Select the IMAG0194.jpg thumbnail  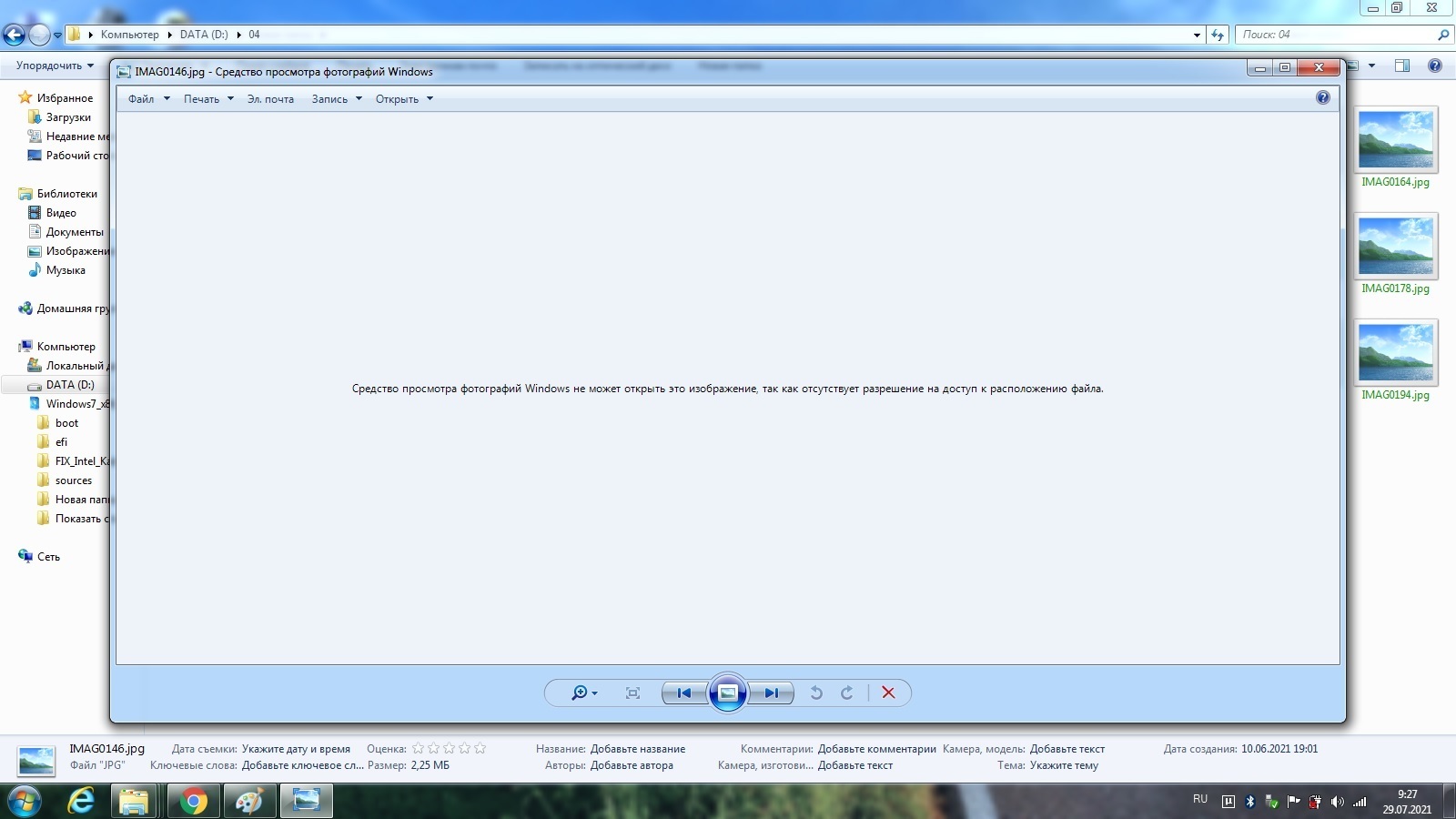coord(1396,361)
